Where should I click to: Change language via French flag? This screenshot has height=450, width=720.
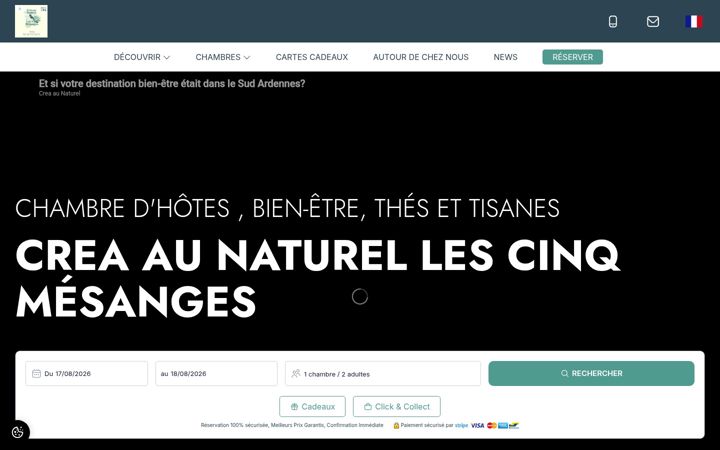pos(694,22)
